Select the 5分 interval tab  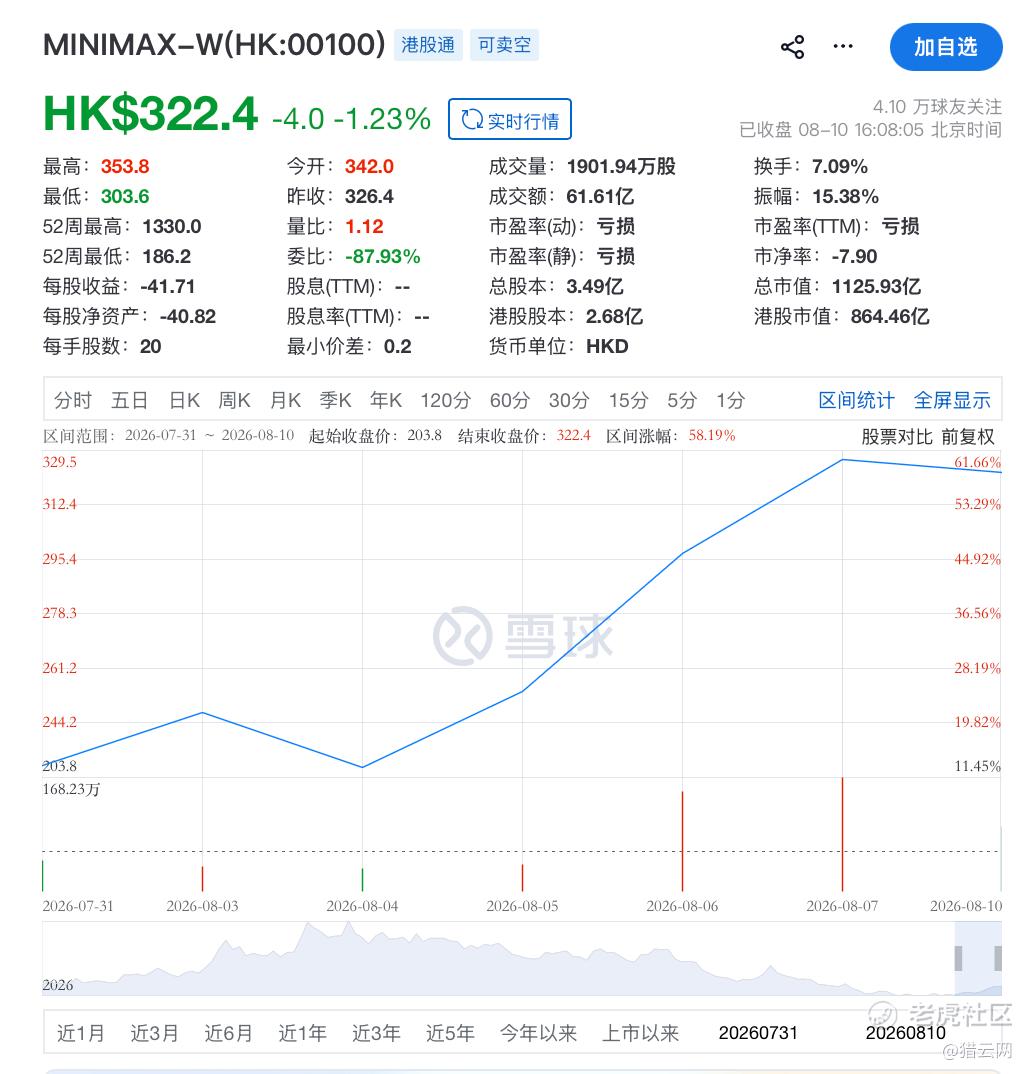point(682,400)
